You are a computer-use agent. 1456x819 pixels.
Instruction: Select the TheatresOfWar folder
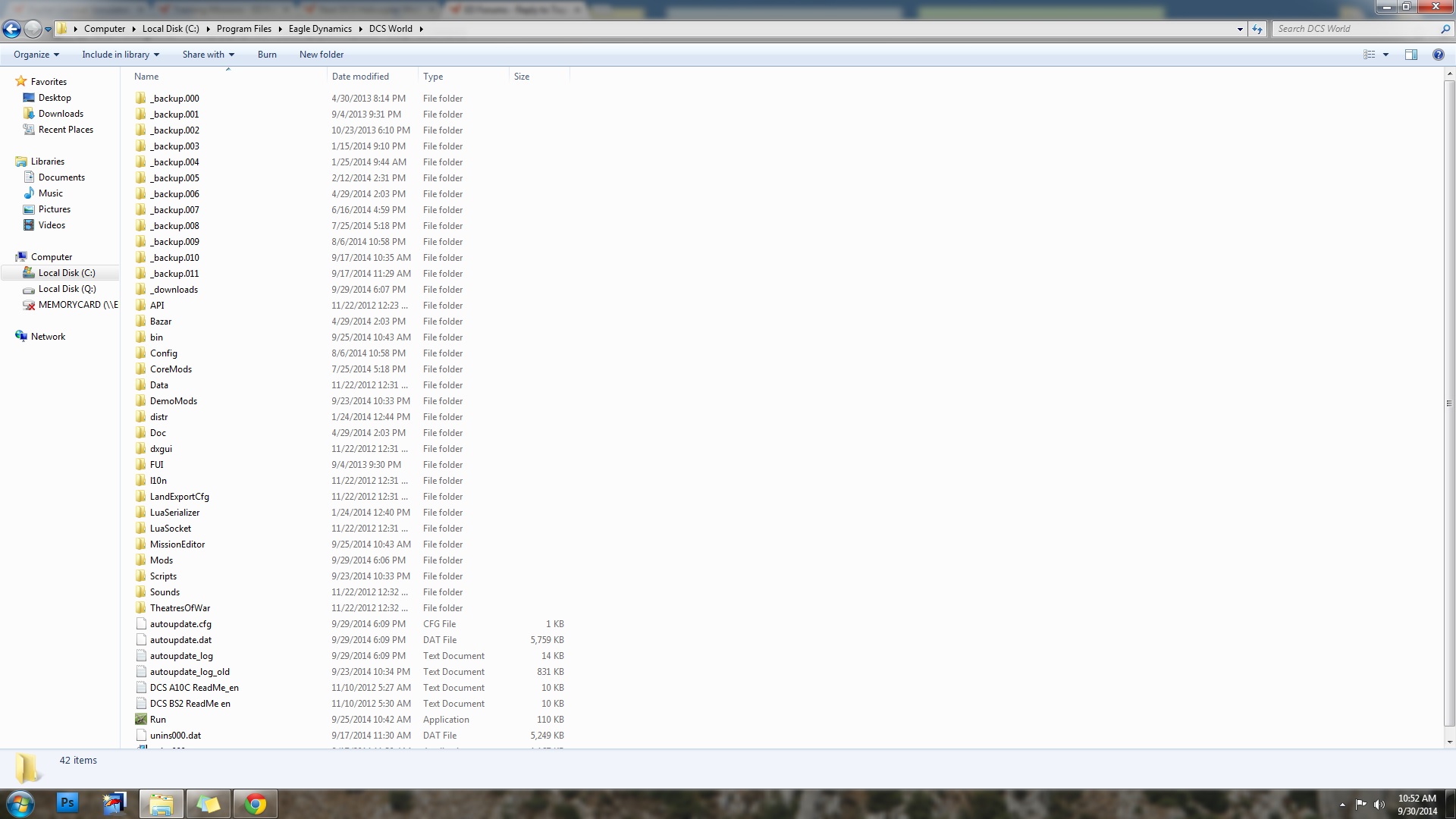180,608
